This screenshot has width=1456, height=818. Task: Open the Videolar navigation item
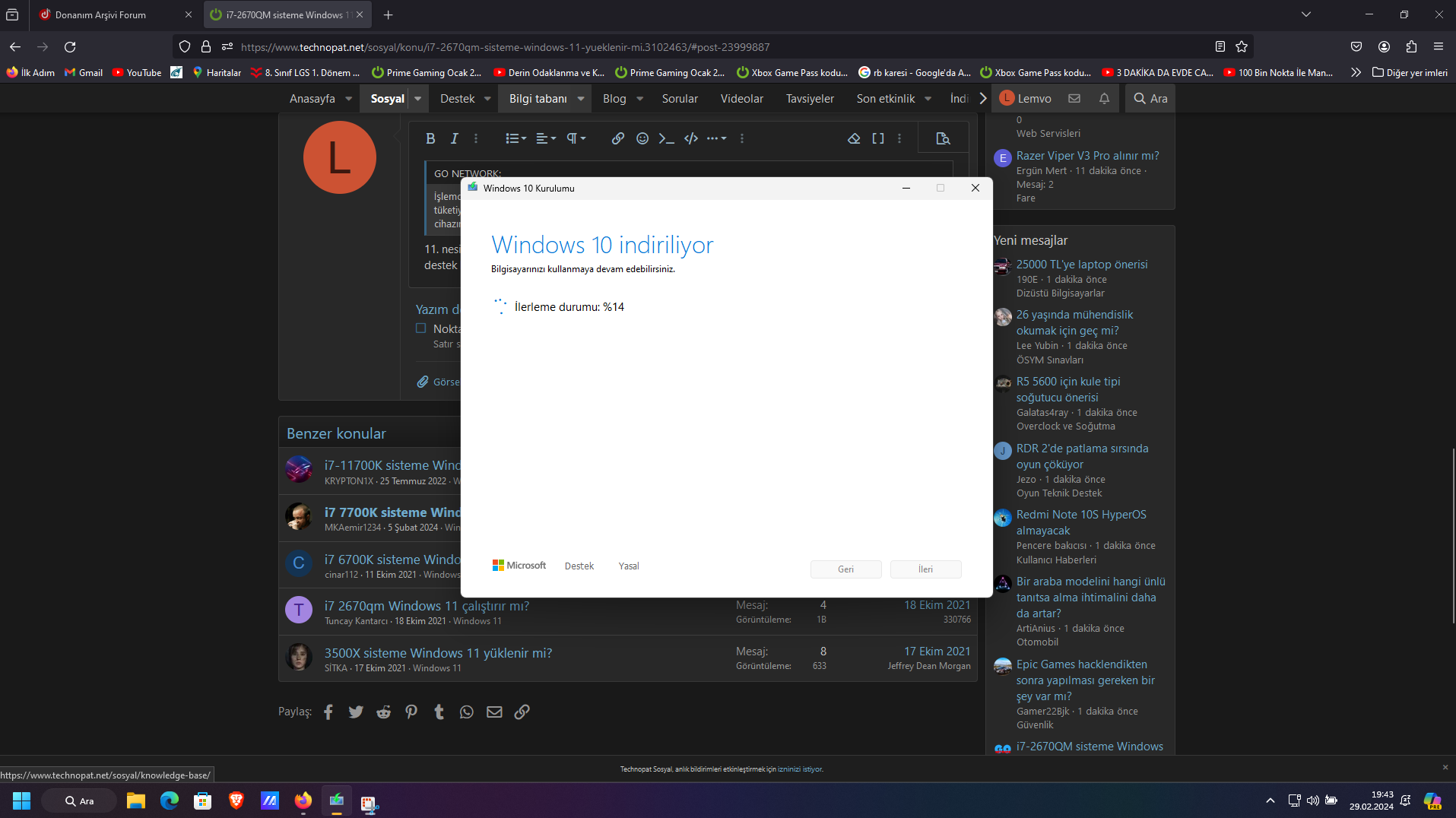coord(742,98)
